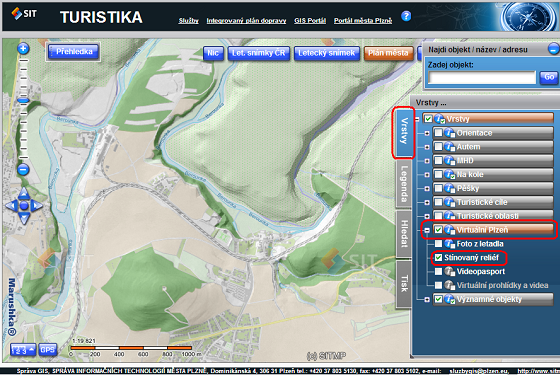Click the top tick of zoom scale
The height and width of the screenshot is (375, 560).
(x=23, y=61)
